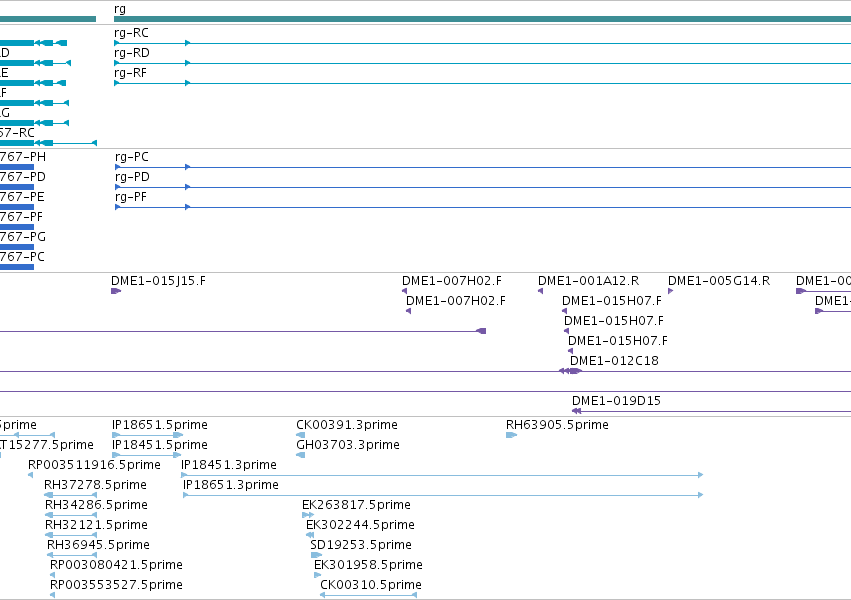Screen dimensions: 851x600
Task: Open the DME1-005G14.R feature label
Action: point(719,281)
